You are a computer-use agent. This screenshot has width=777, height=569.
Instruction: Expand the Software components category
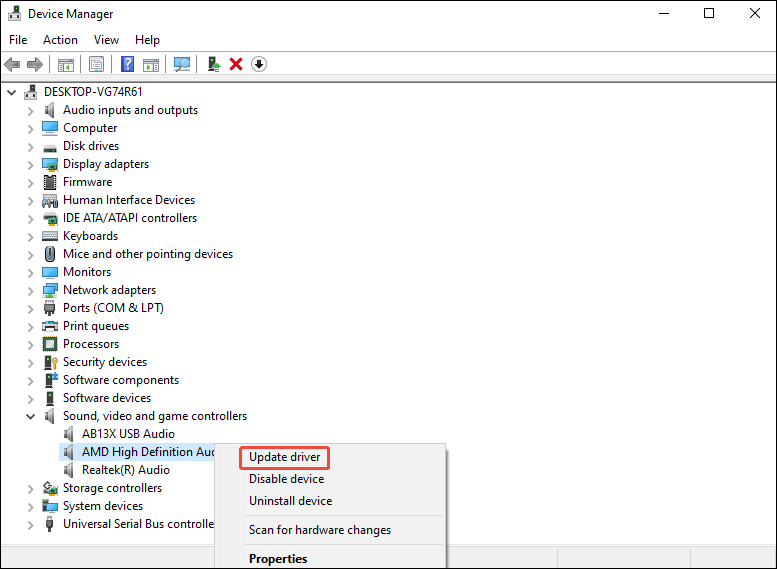31,381
